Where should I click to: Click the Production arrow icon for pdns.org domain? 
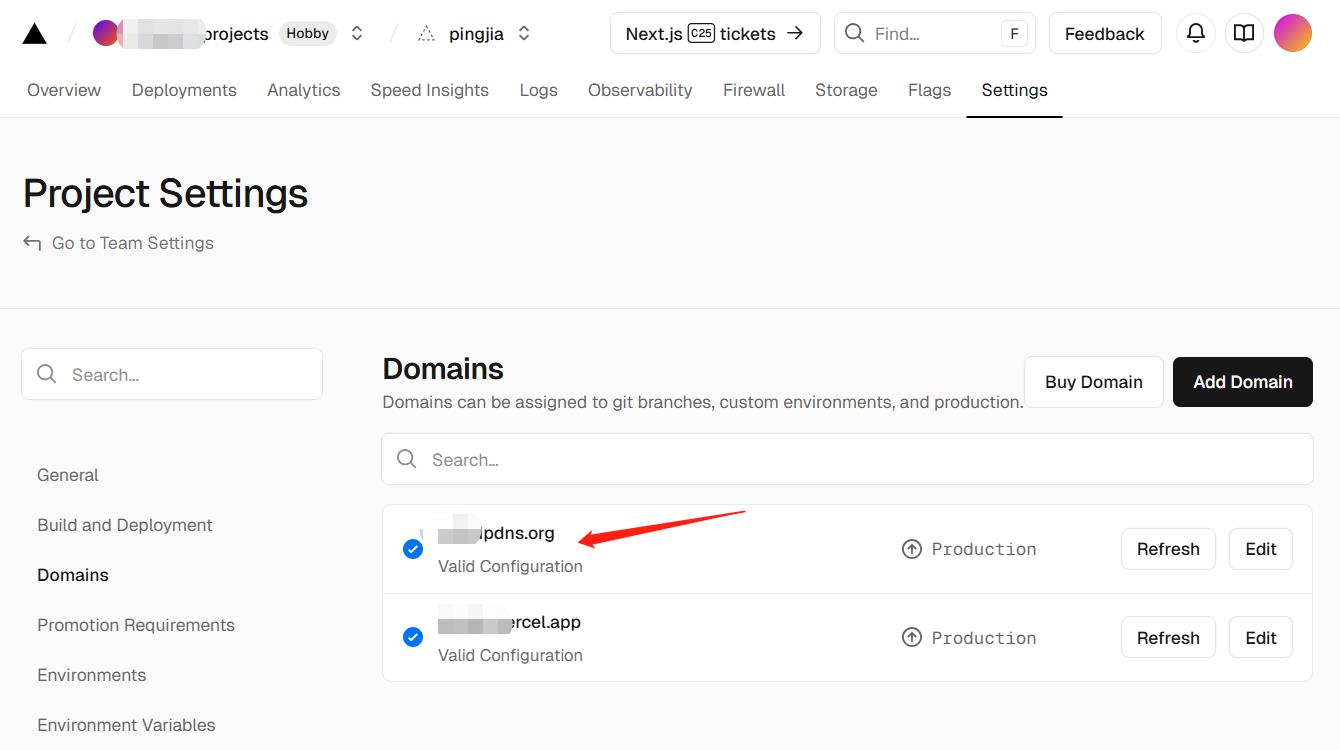point(911,549)
